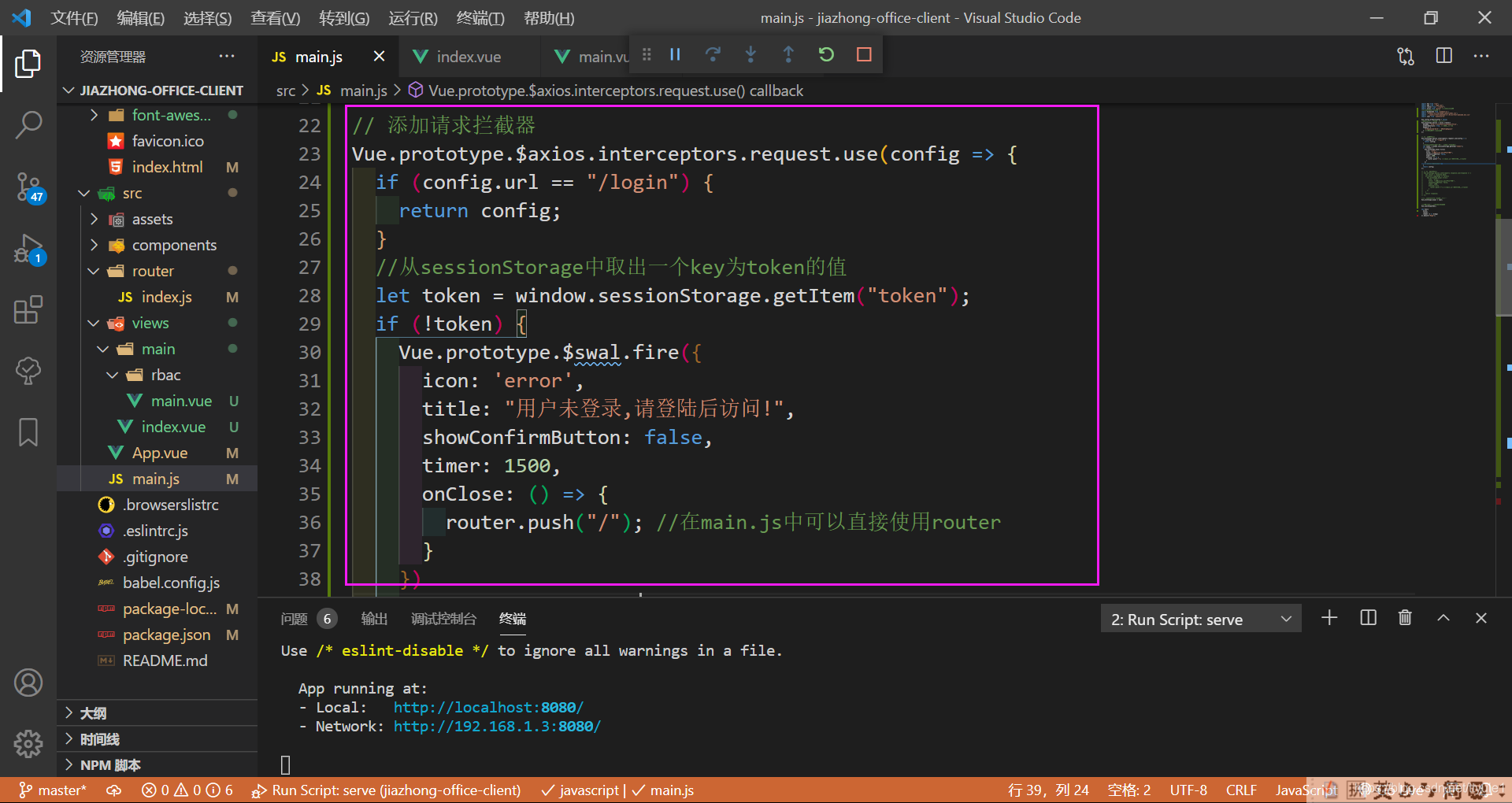
Task: Click the Step Over debug button
Action: tap(713, 54)
